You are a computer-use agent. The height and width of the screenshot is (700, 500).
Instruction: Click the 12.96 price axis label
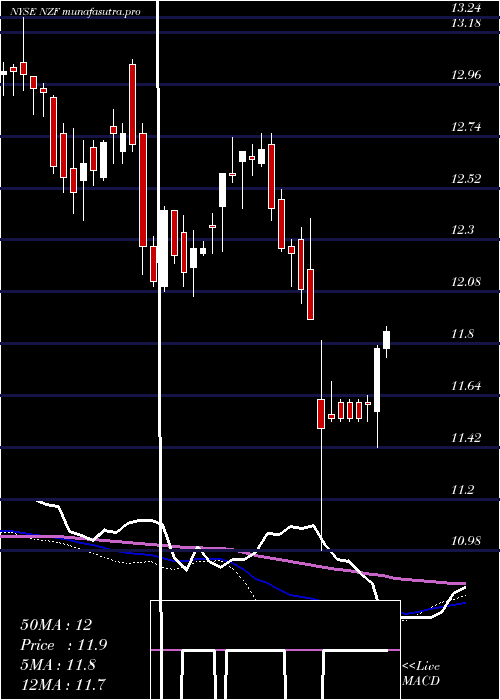pyautogui.click(x=466, y=75)
